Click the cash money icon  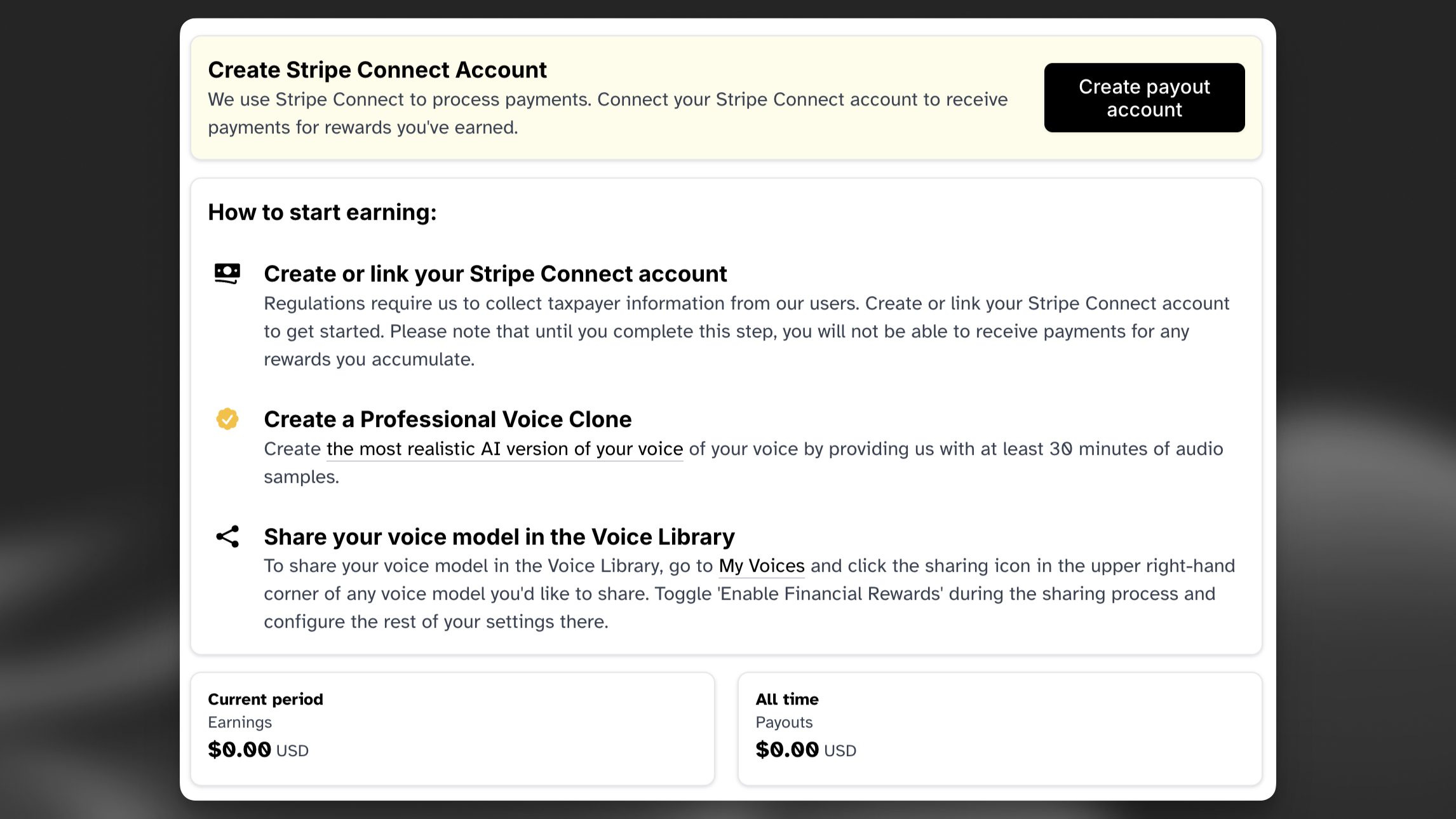pyautogui.click(x=227, y=274)
